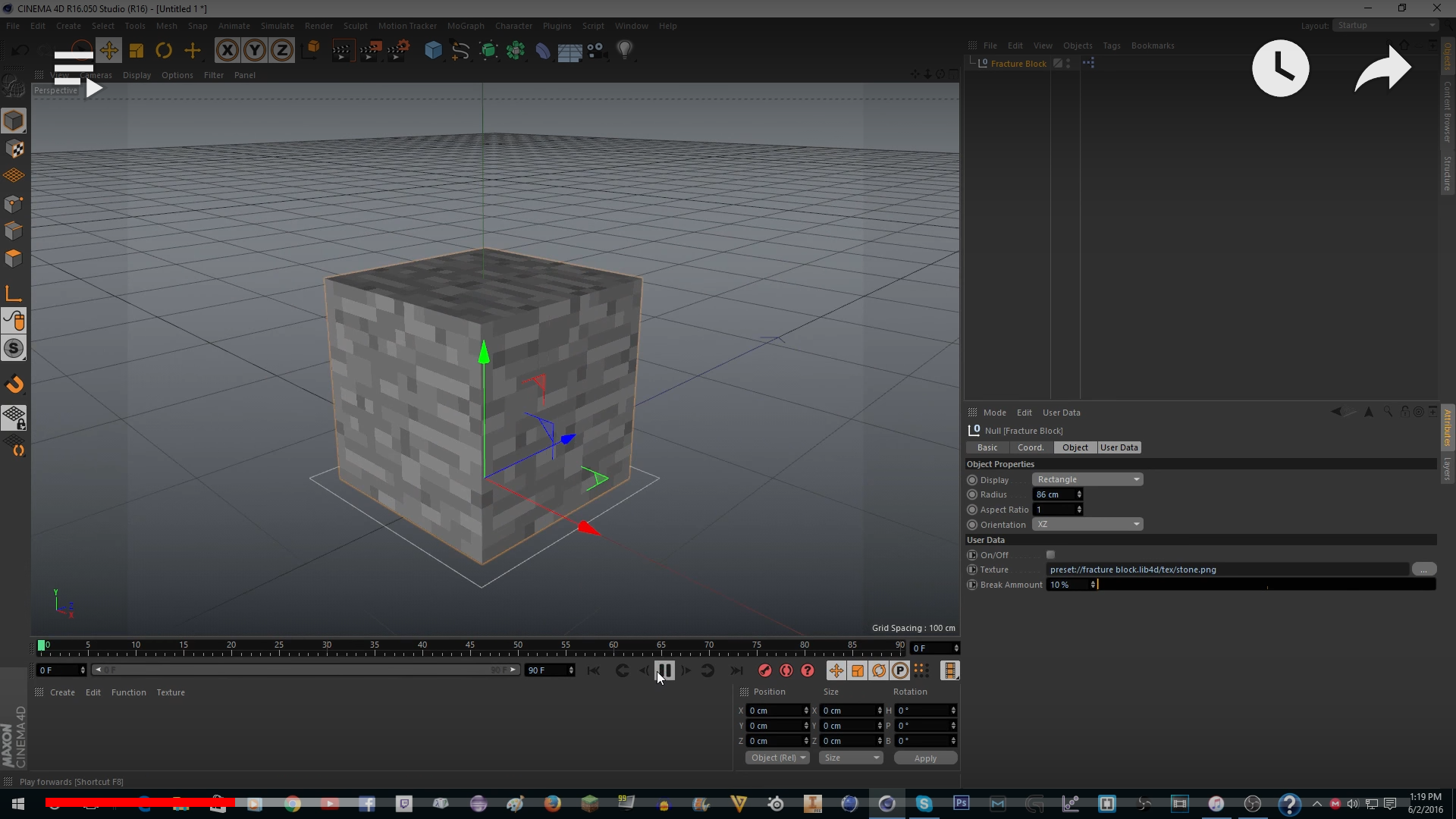Open the generators (Subdivision Surface) icon
This screenshot has height=819, width=1456.
coord(488,51)
